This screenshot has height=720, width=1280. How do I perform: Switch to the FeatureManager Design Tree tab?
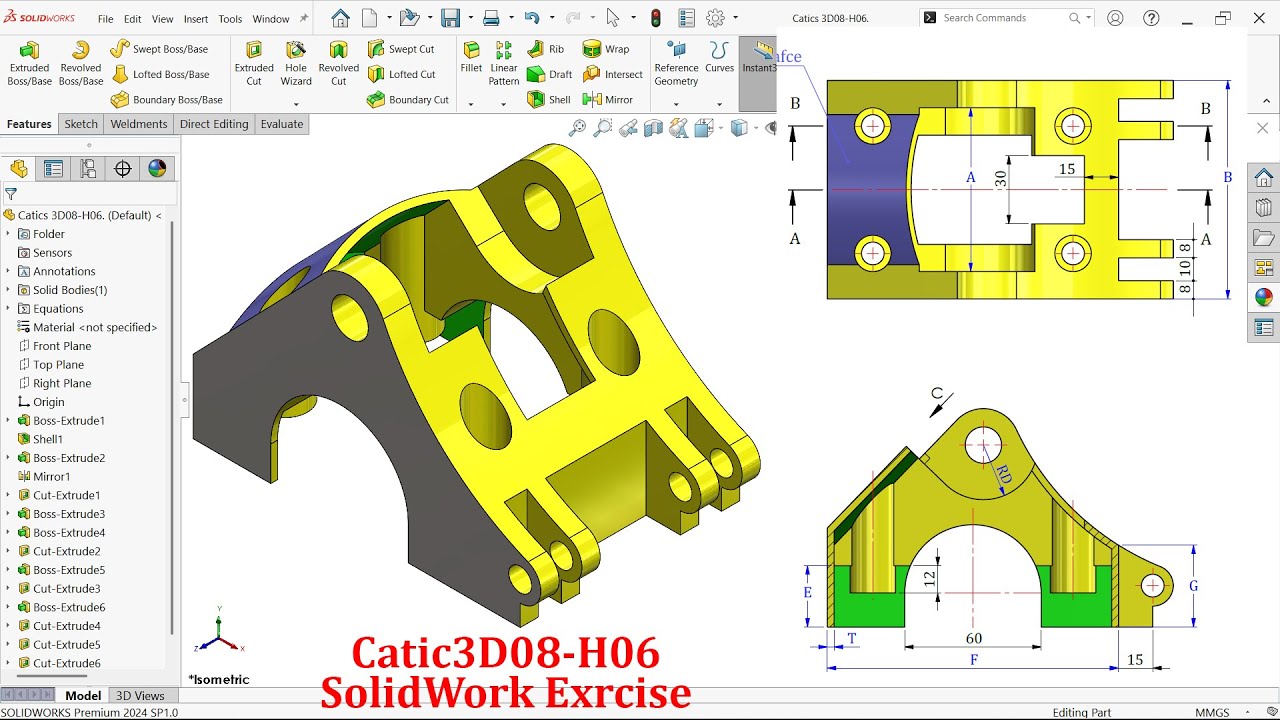point(19,169)
